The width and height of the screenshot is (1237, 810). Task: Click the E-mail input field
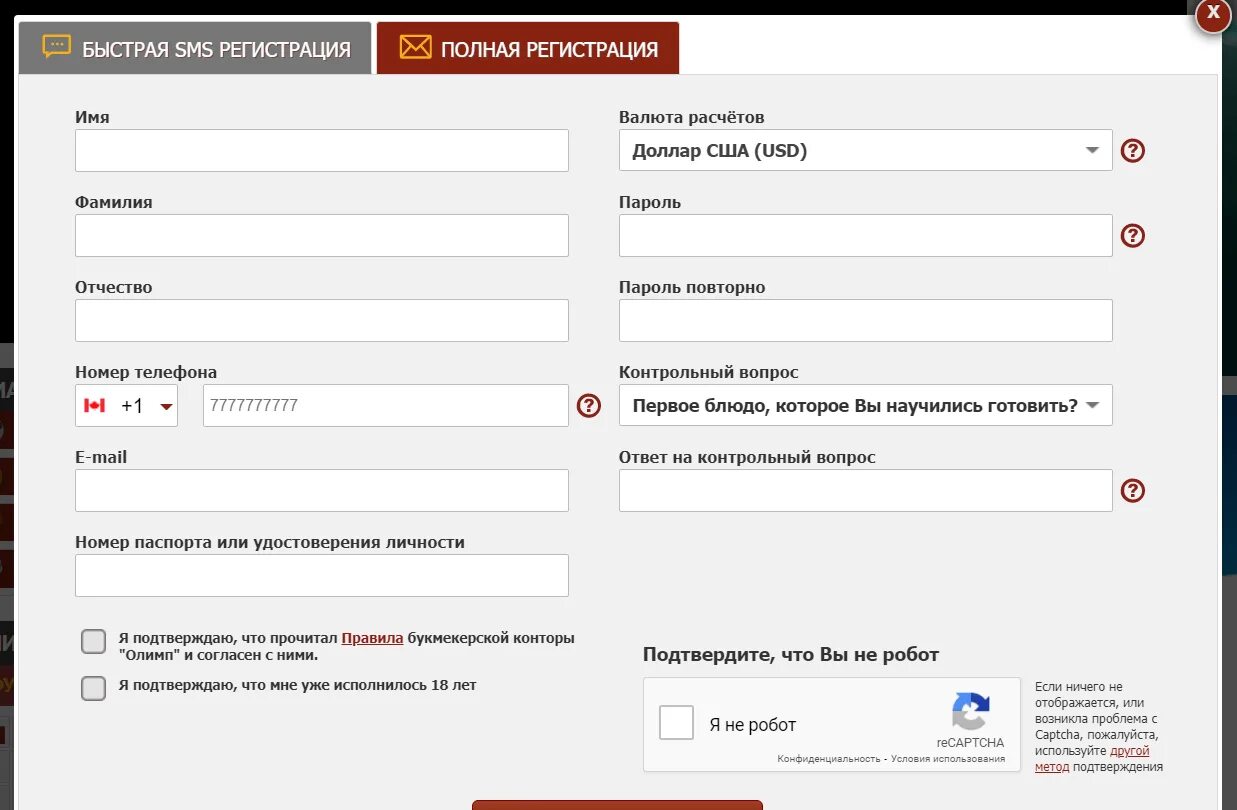[x=322, y=491]
